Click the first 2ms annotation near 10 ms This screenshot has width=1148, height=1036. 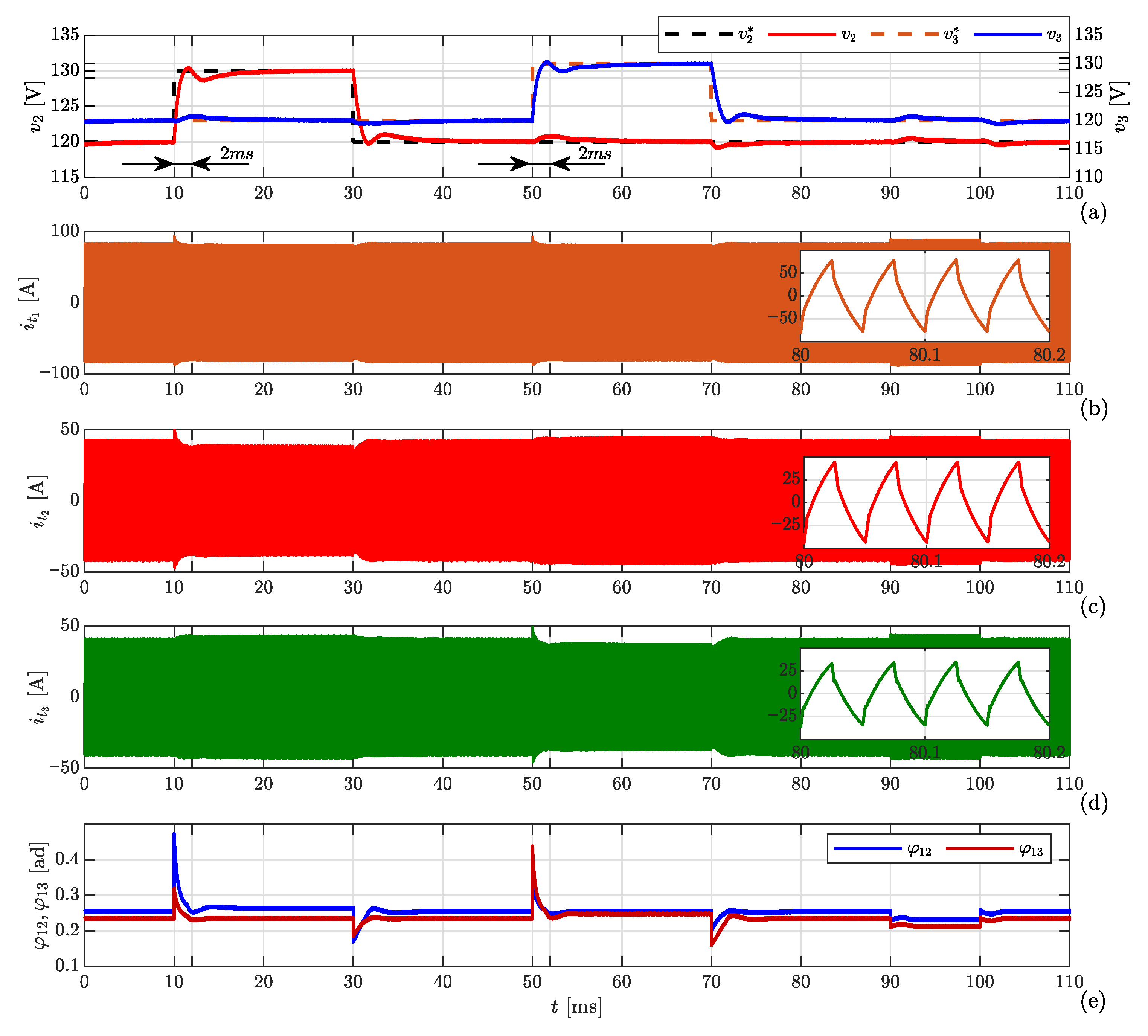tap(237, 154)
